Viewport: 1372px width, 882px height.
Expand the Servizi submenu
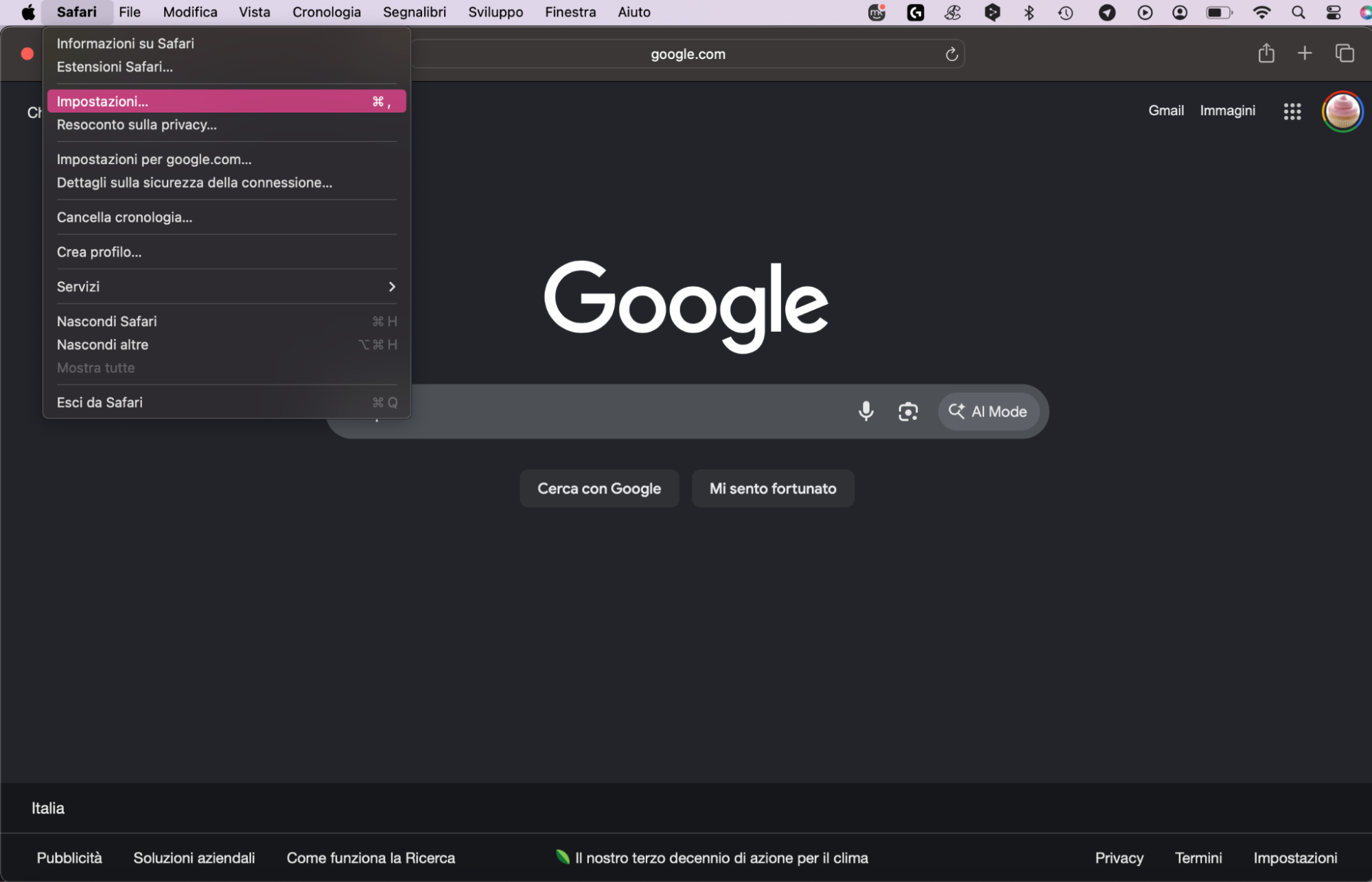pos(226,286)
